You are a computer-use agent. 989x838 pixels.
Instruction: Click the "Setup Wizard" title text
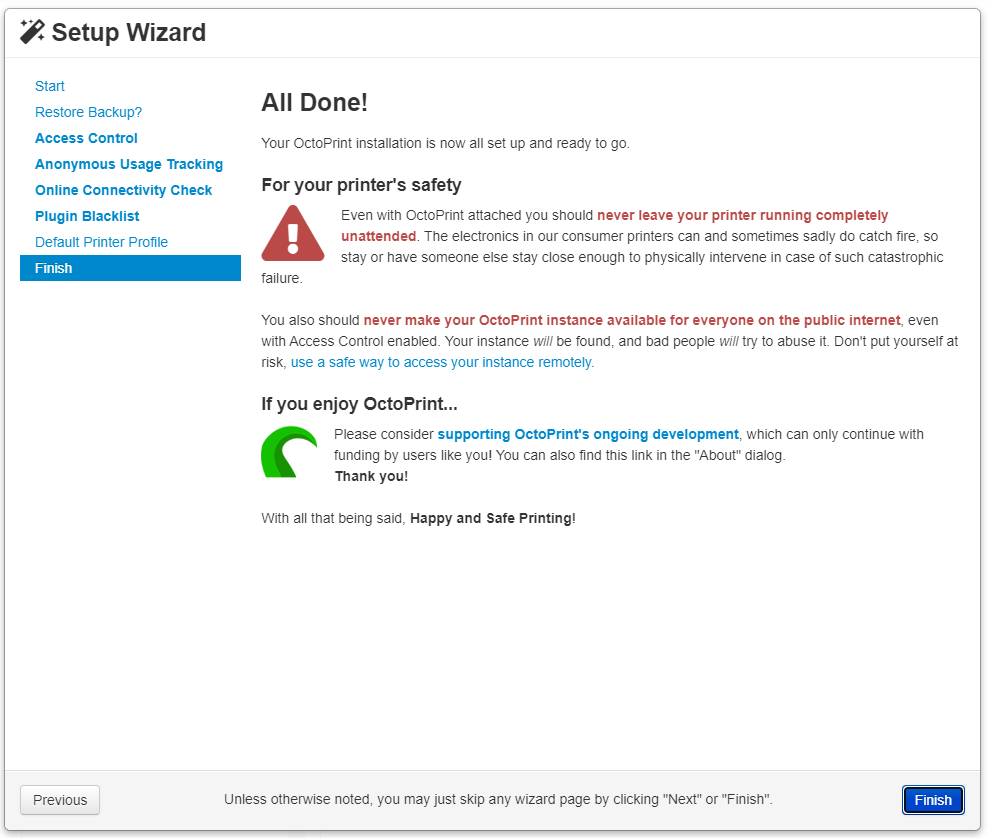click(129, 32)
